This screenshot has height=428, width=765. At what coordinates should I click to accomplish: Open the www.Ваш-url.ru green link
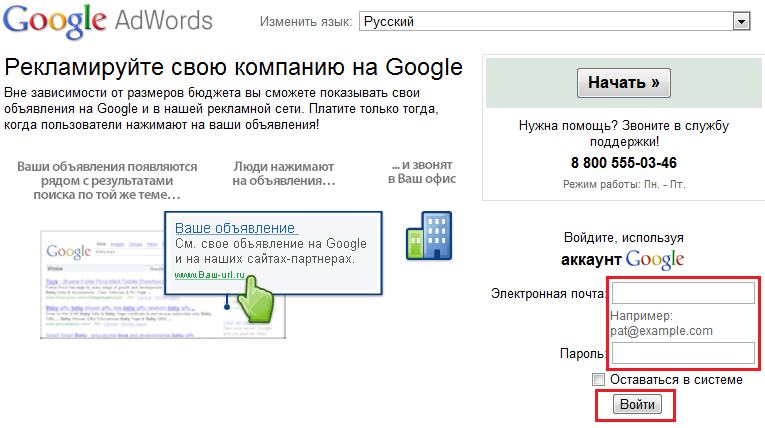click(210, 275)
